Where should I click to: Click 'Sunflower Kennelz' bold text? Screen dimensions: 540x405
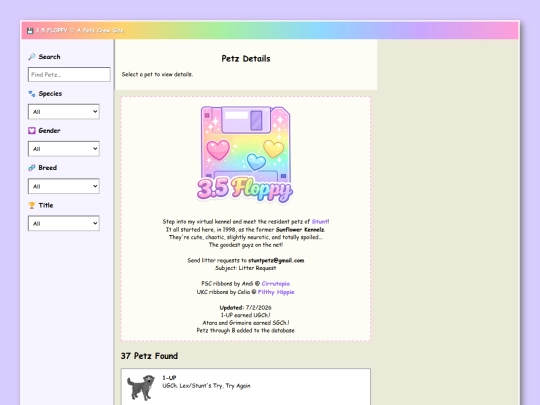[300, 229]
